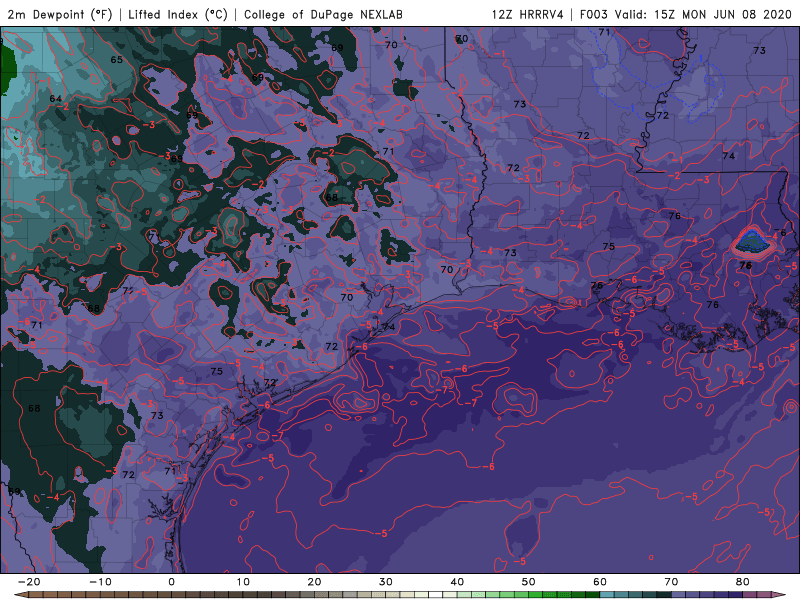Click the "F003 Valid: 15Z MON JUN 08 2020" text

[x=686, y=14]
